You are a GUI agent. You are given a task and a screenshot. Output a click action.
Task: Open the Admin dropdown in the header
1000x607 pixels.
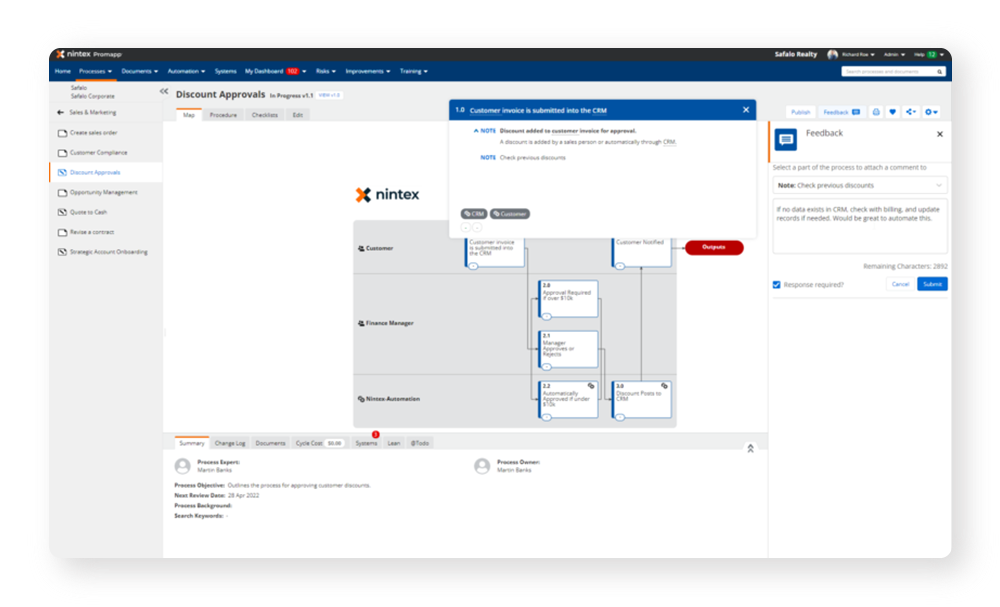[894, 55]
